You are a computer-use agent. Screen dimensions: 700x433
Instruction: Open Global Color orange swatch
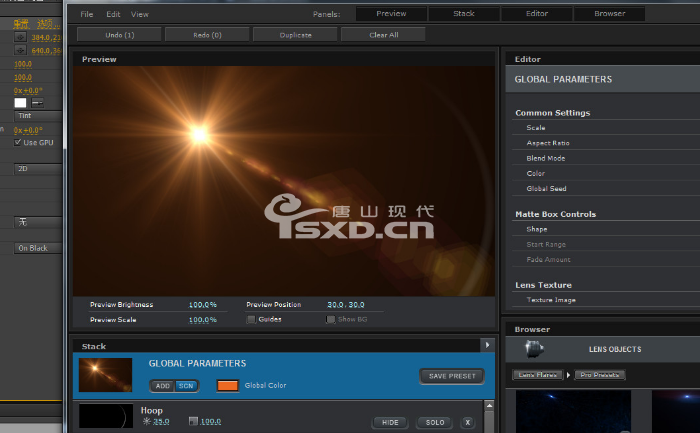[227, 386]
